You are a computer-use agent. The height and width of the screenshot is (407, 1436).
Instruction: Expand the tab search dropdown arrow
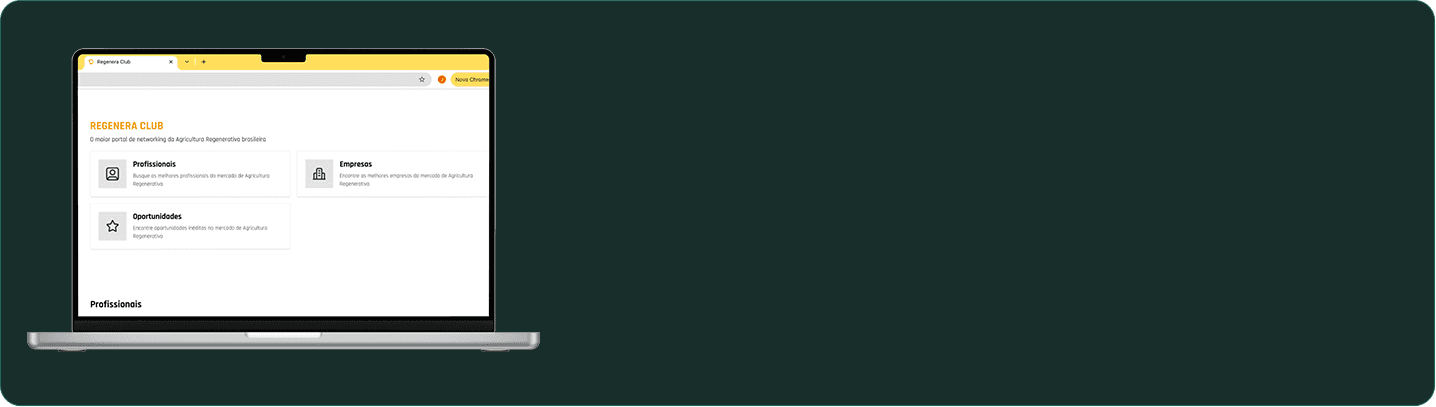click(187, 62)
